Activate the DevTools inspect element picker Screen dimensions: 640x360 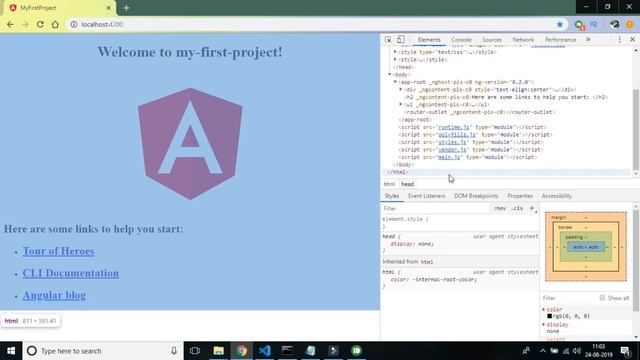coord(388,40)
